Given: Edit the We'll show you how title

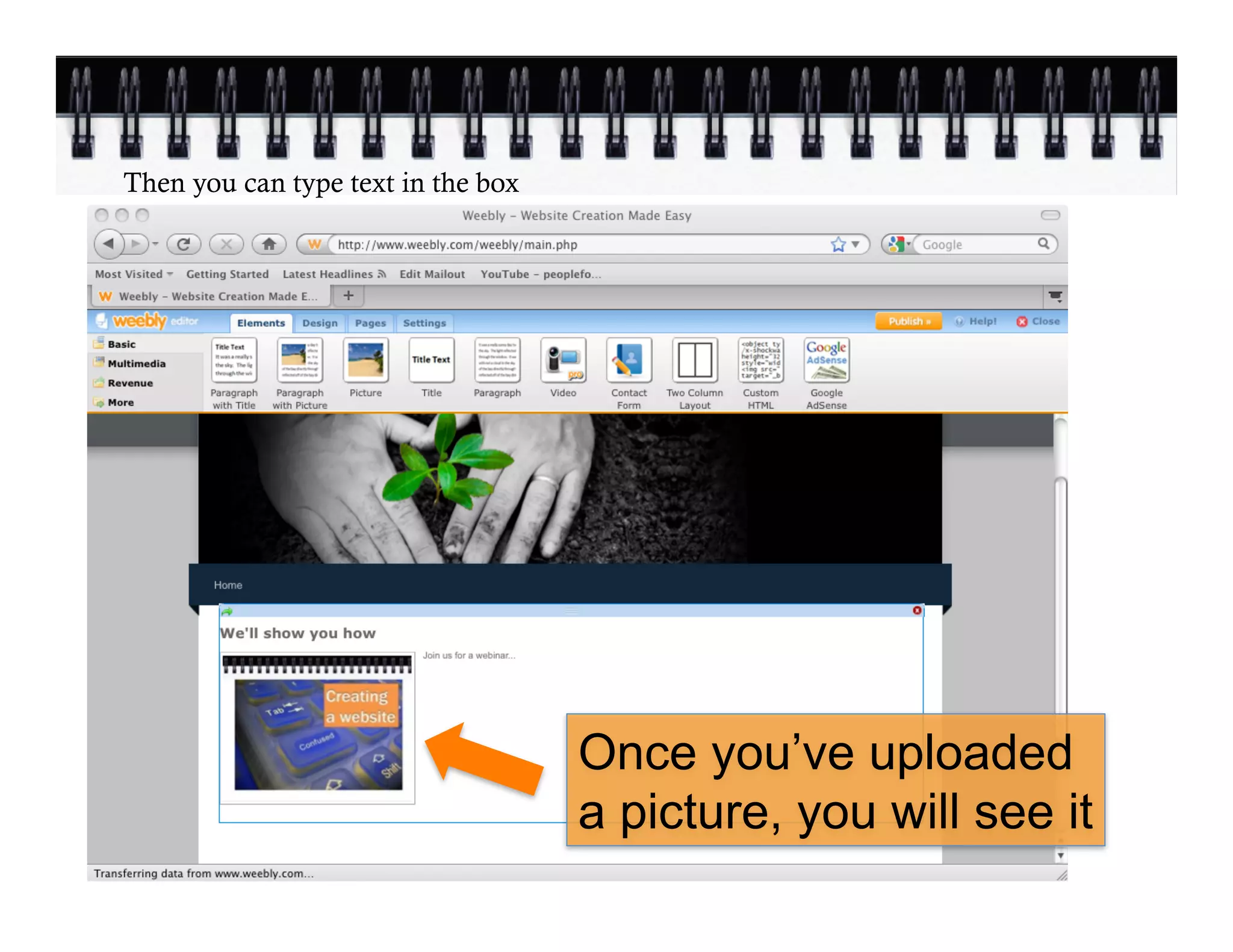Looking at the screenshot, I should [298, 633].
